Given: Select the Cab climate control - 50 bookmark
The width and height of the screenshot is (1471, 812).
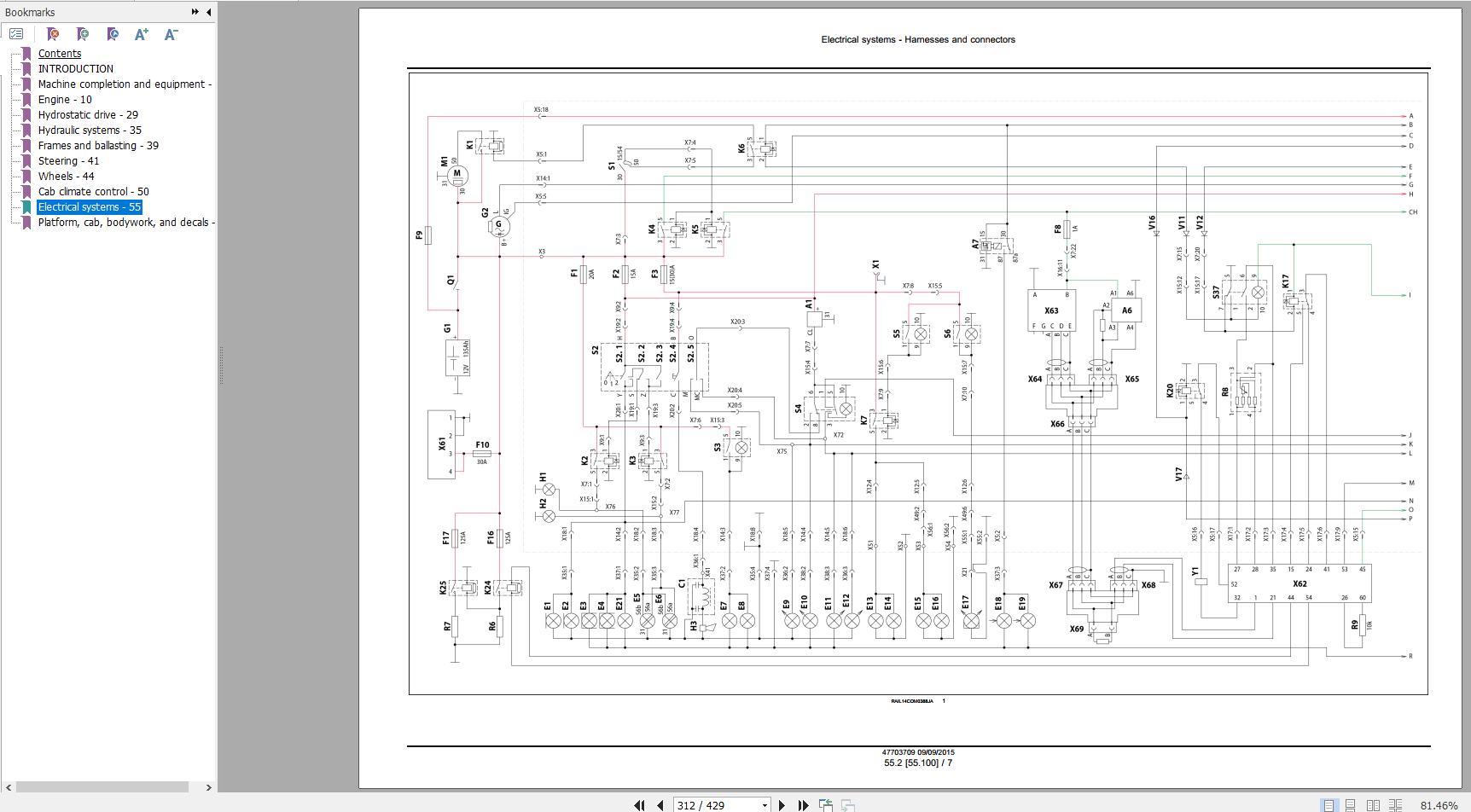Looking at the screenshot, I should click(x=93, y=192).
